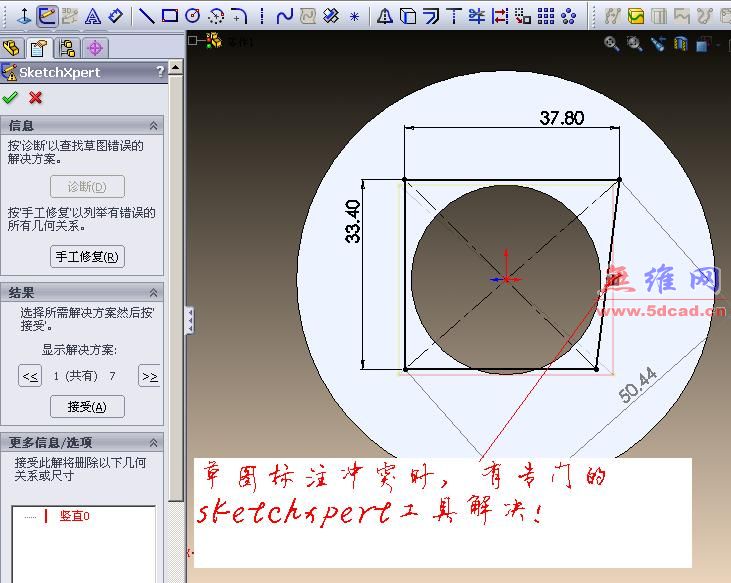
Task: Select the 50.44 diagonal dimension
Action: [x=638, y=385]
